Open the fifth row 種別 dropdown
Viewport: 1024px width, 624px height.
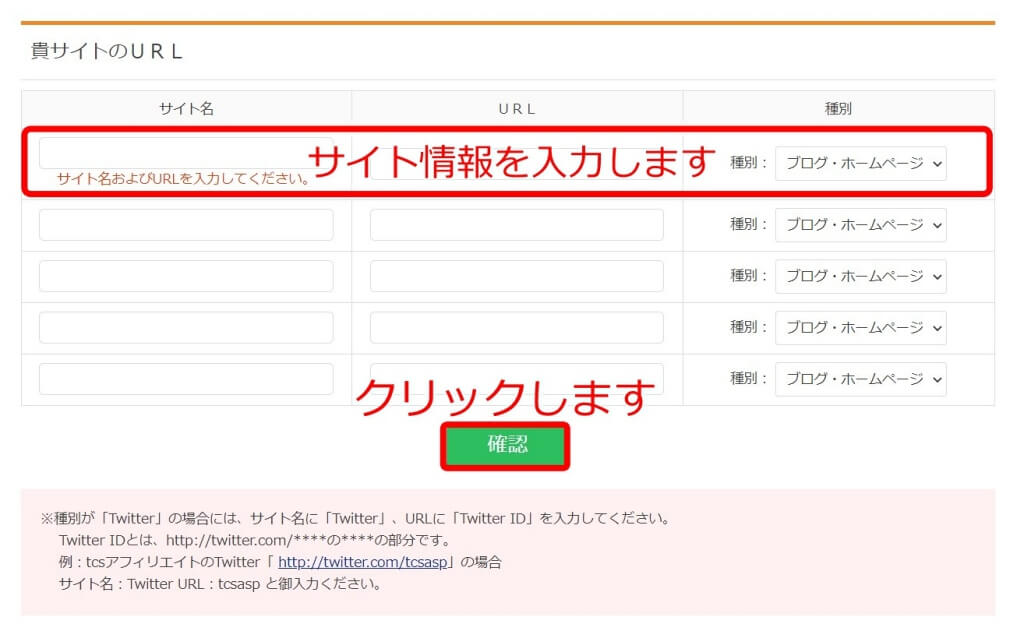pyautogui.click(x=860, y=379)
